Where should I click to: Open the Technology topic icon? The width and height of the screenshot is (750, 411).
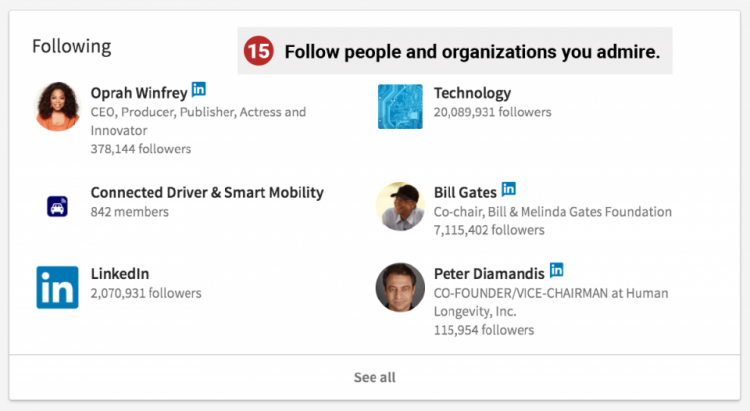point(400,106)
